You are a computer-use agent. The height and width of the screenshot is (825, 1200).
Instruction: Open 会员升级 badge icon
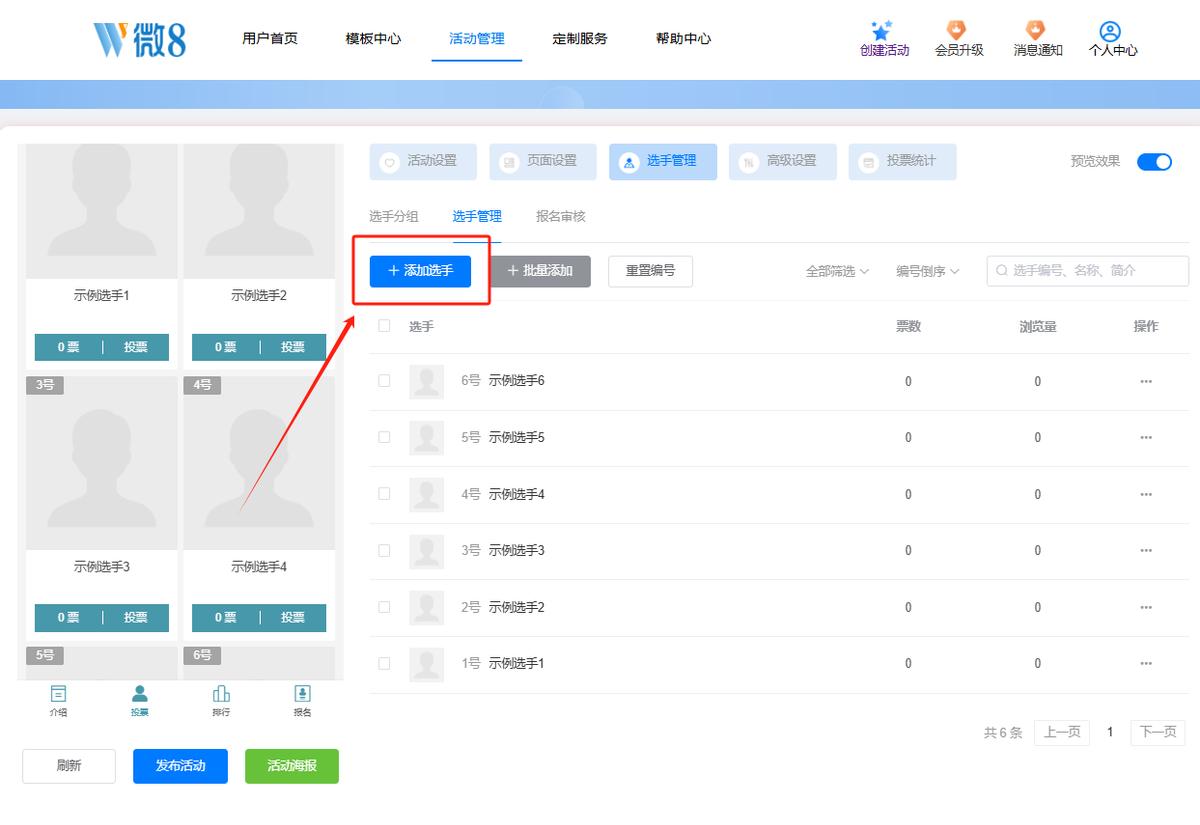pos(957,31)
